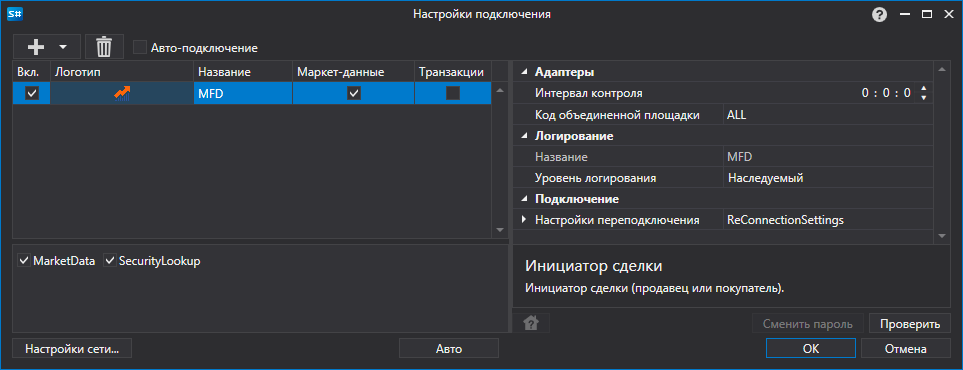Click the plus add connection icon
Image resolution: width=963 pixels, height=370 pixels.
pyautogui.click(x=37, y=47)
